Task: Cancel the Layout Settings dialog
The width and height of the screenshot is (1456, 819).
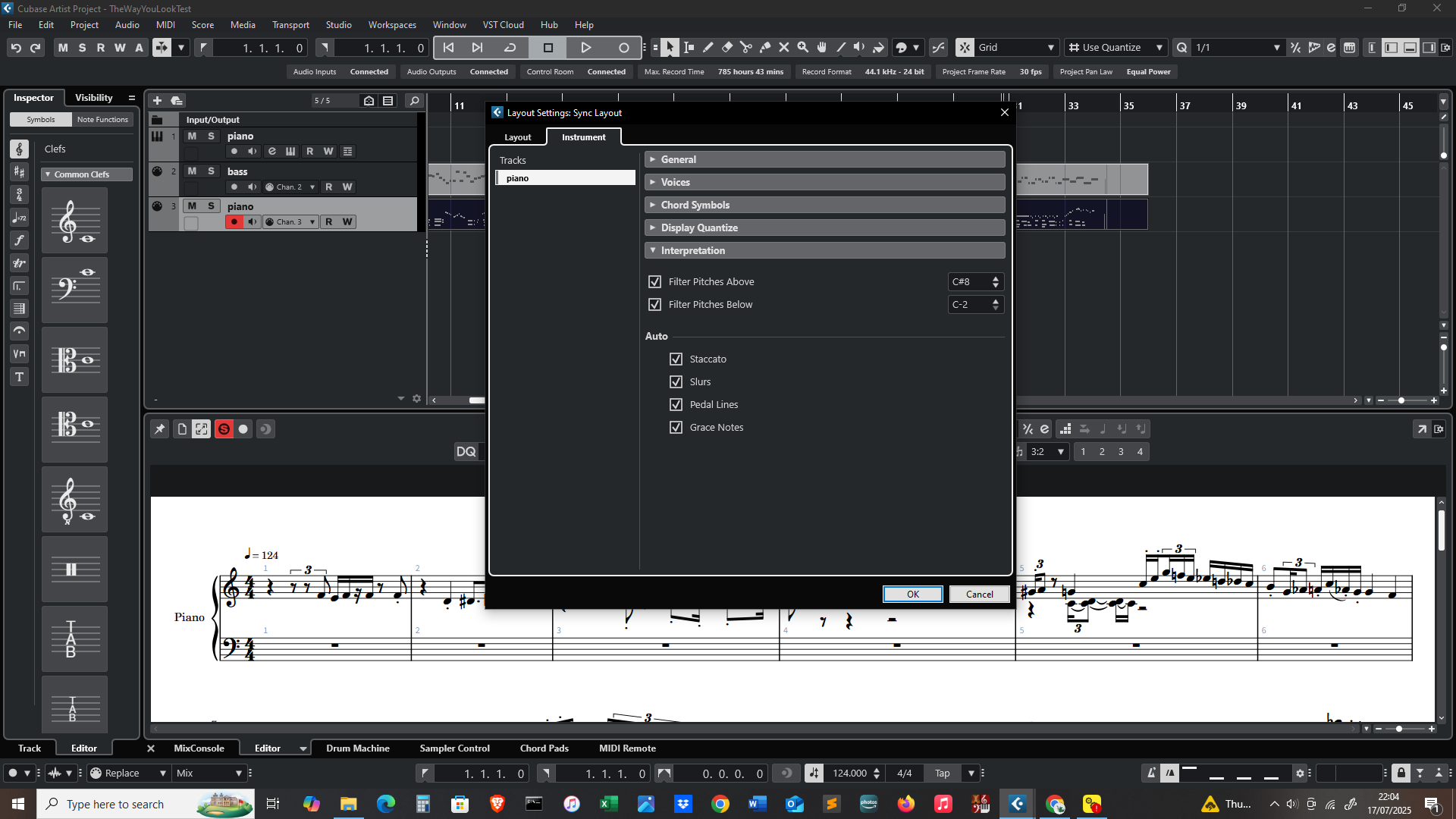Action: coord(979,594)
